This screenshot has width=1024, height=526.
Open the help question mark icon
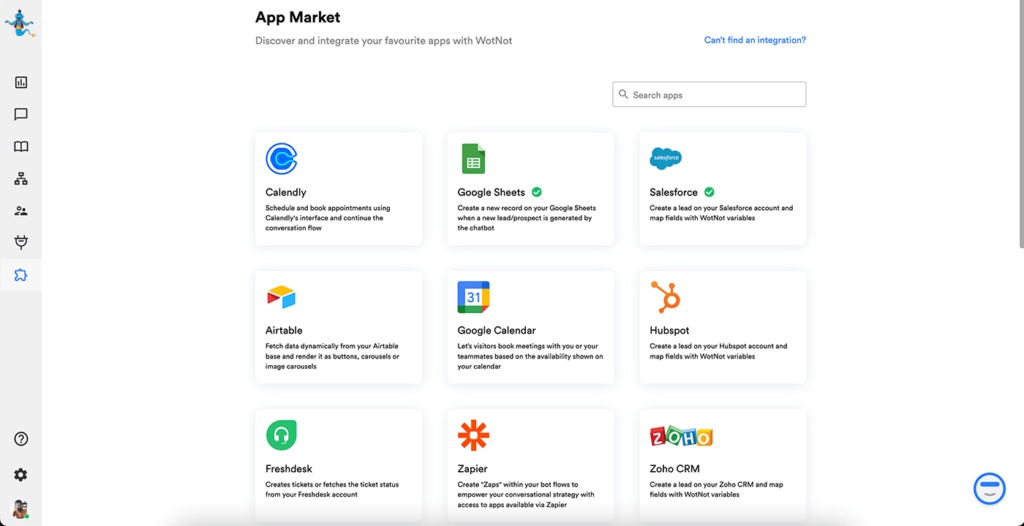[20, 439]
